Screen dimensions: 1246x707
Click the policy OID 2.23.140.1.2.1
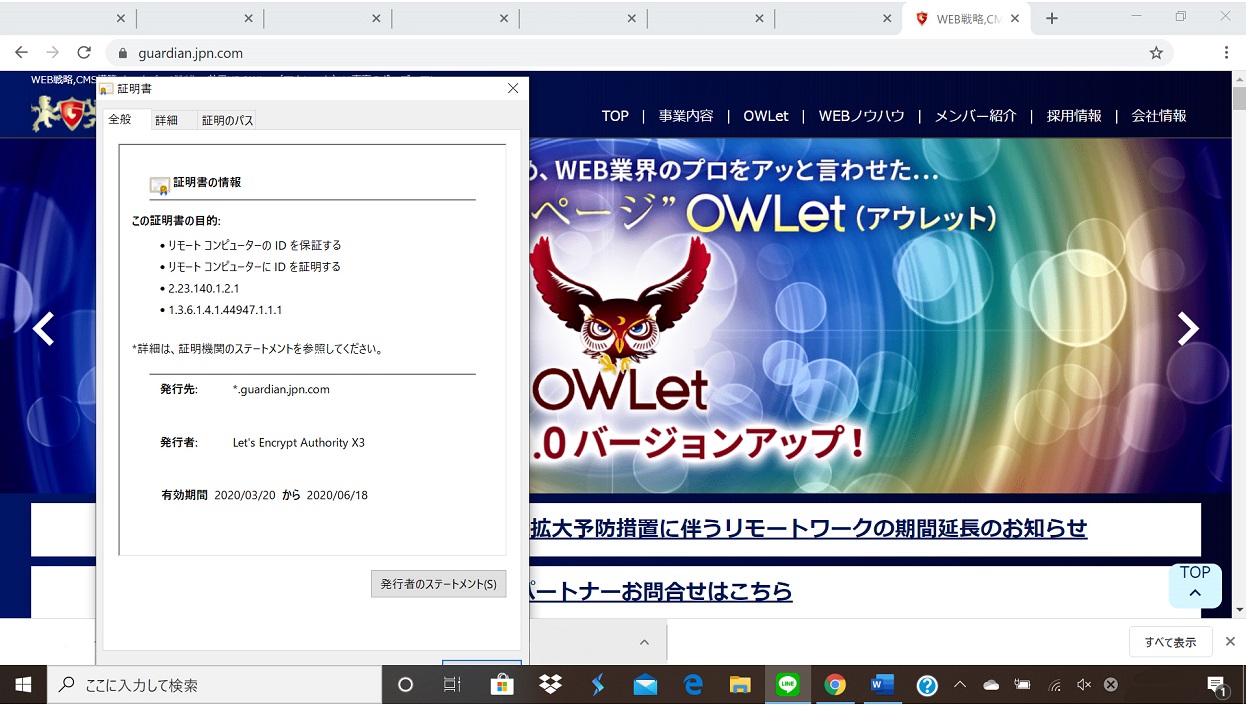pyautogui.click(x=204, y=288)
